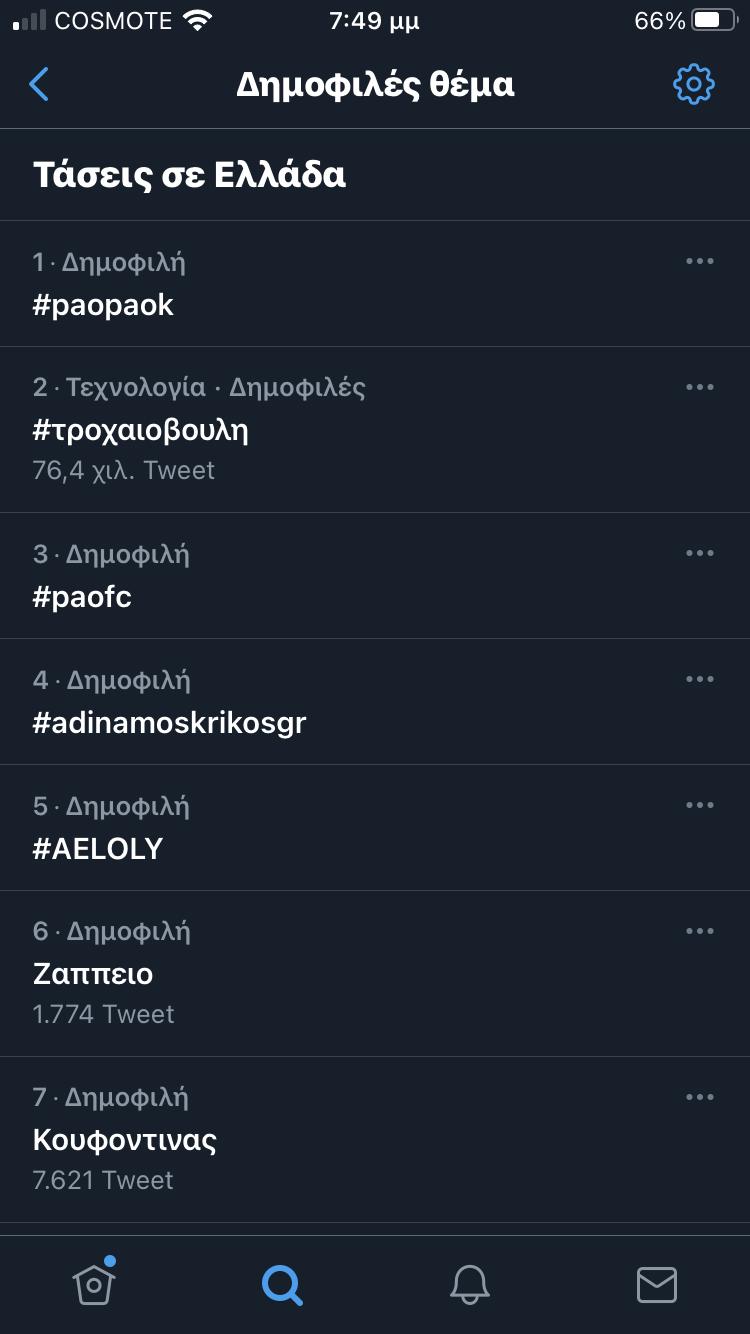
Task: Select the Ζαππειο trend entry
Action: coord(93,974)
